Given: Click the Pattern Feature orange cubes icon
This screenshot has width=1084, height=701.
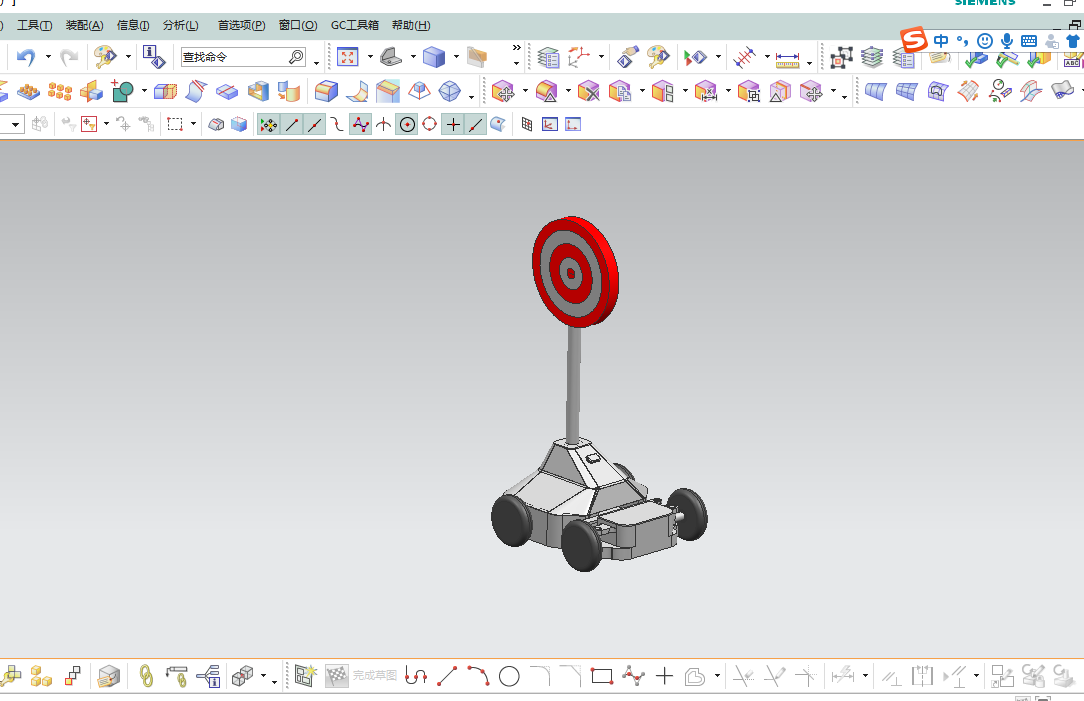Looking at the screenshot, I should [59, 91].
